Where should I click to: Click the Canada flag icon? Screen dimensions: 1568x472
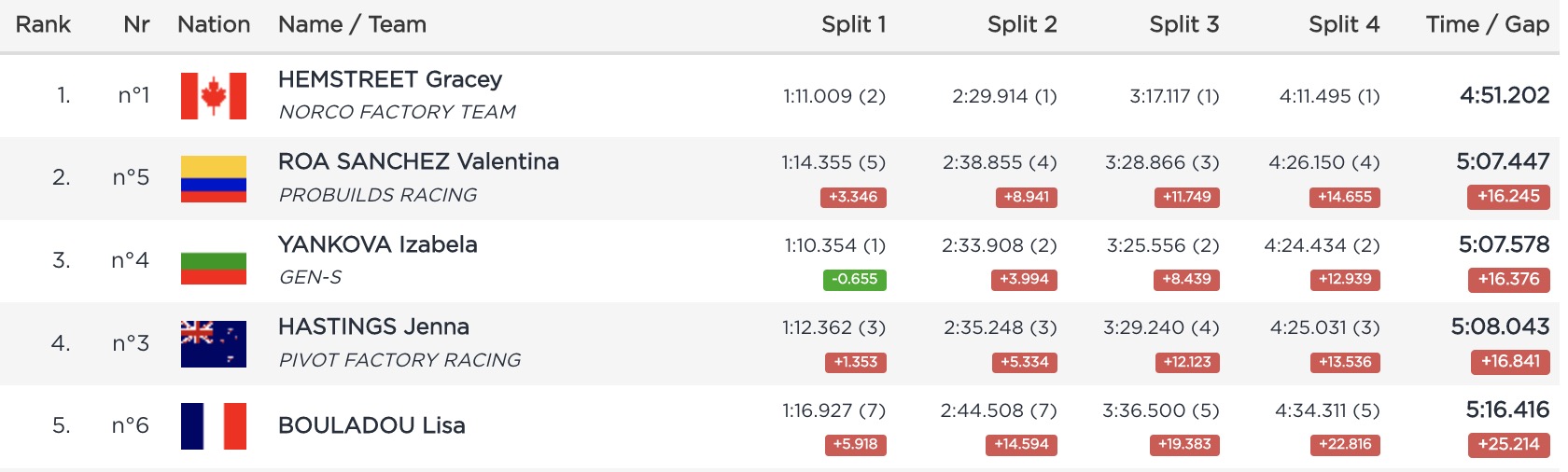pyautogui.click(x=214, y=96)
